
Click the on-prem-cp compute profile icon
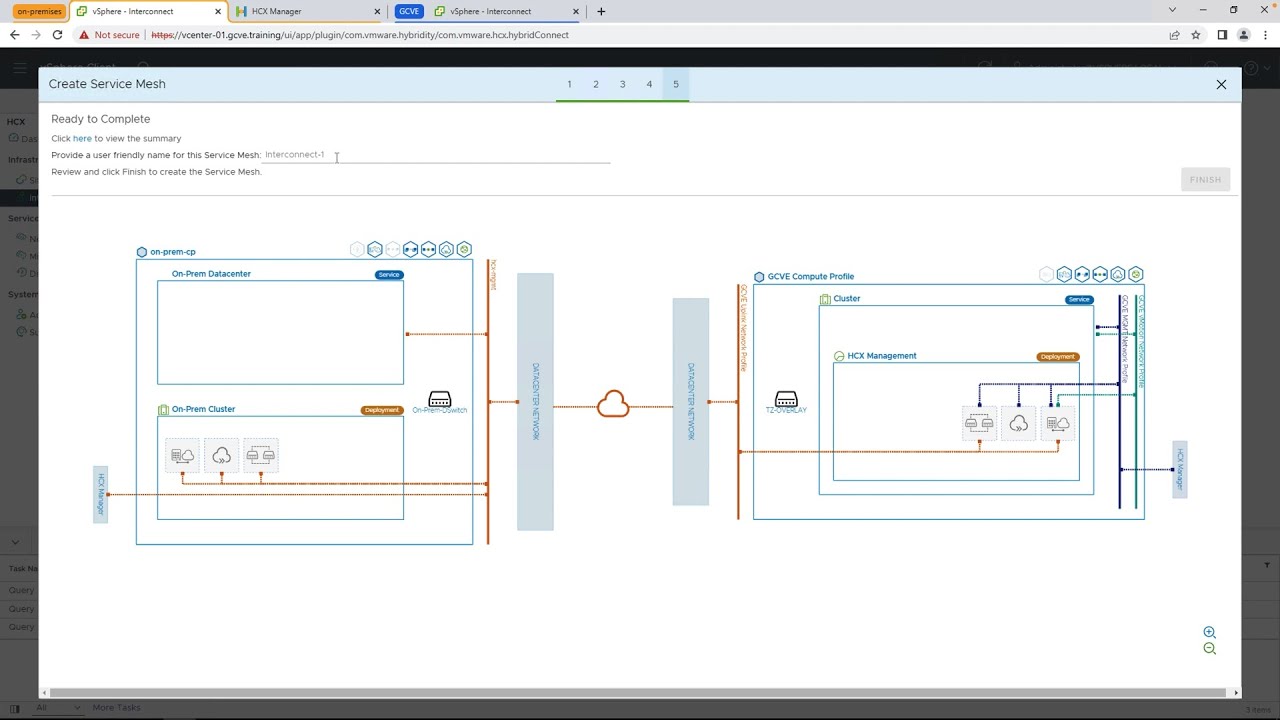coord(142,252)
